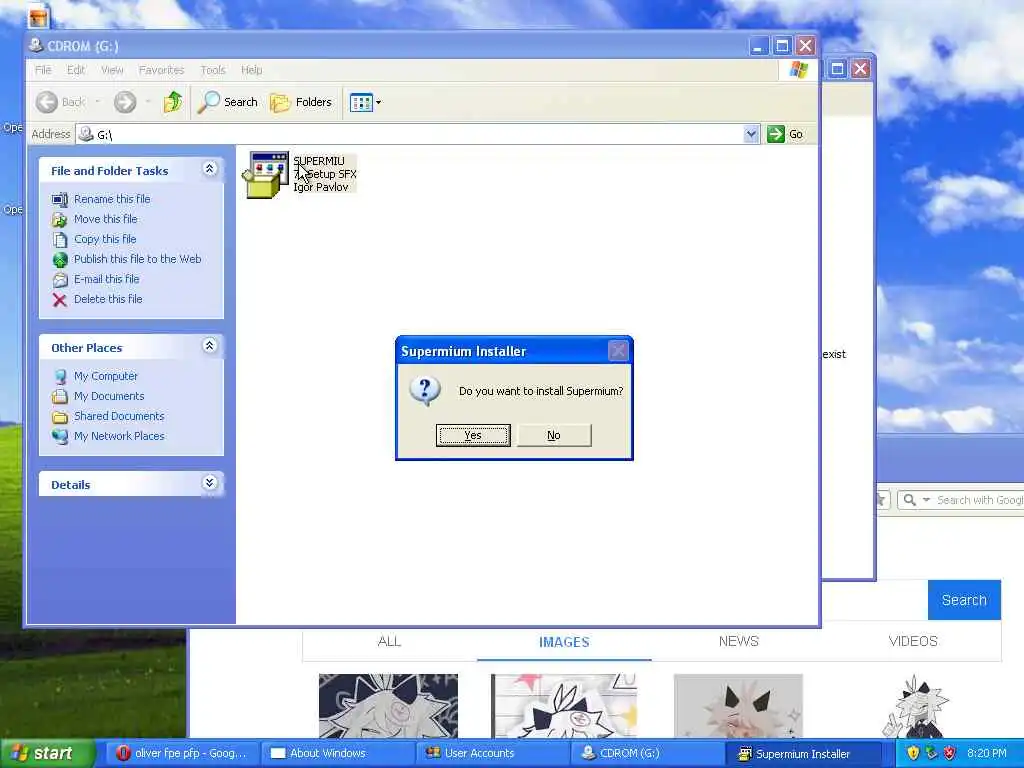Select the IMAGES tab in browser results

pos(564,642)
